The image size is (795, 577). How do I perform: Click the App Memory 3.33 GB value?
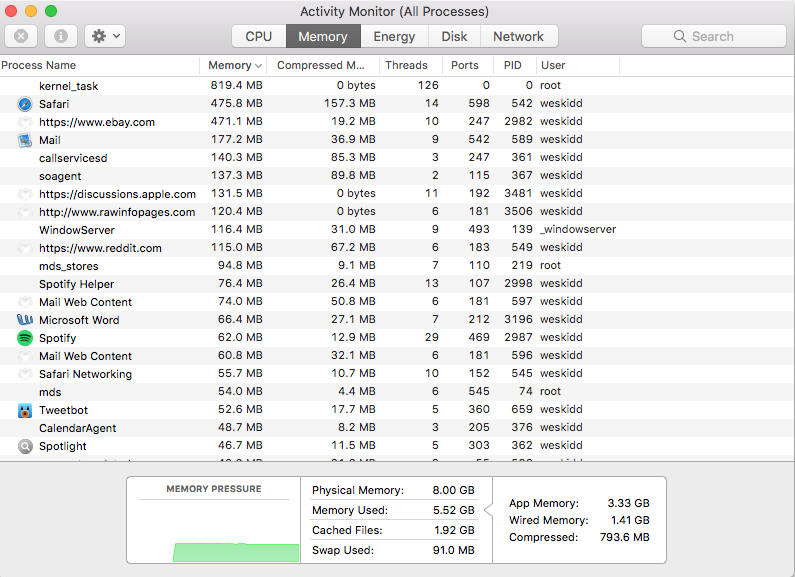[x=628, y=503]
